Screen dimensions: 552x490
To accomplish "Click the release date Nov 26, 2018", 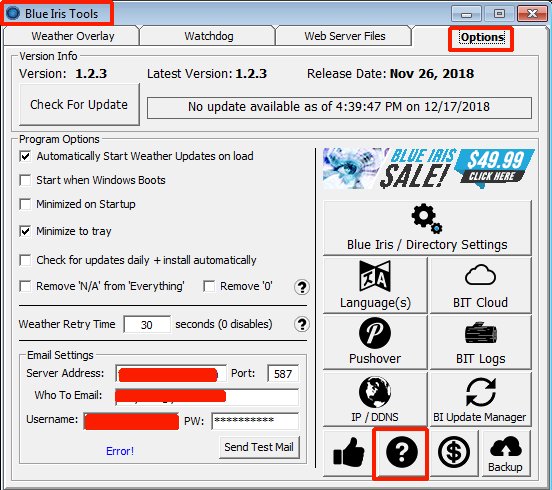I will (432, 74).
